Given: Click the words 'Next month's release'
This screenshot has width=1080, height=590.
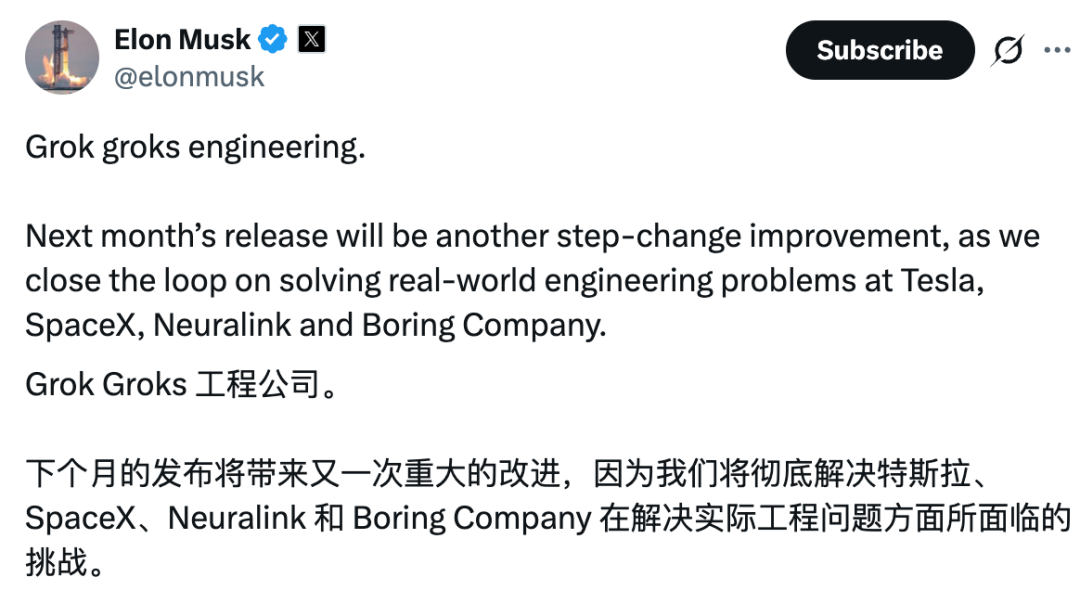Looking at the screenshot, I should tap(176, 236).
